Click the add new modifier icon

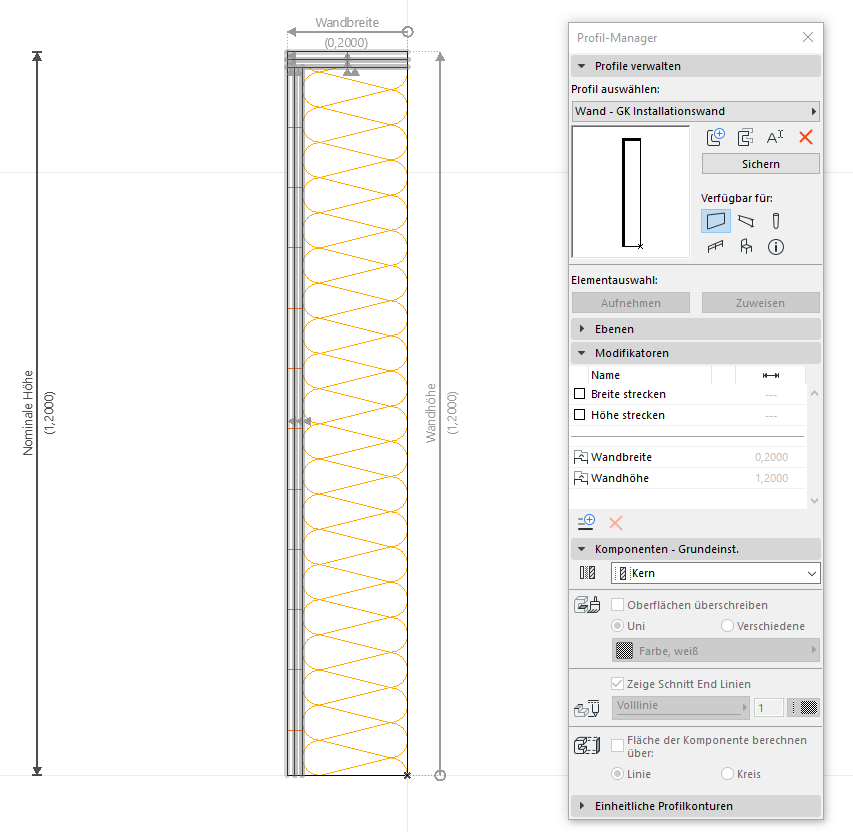[x=586, y=522]
